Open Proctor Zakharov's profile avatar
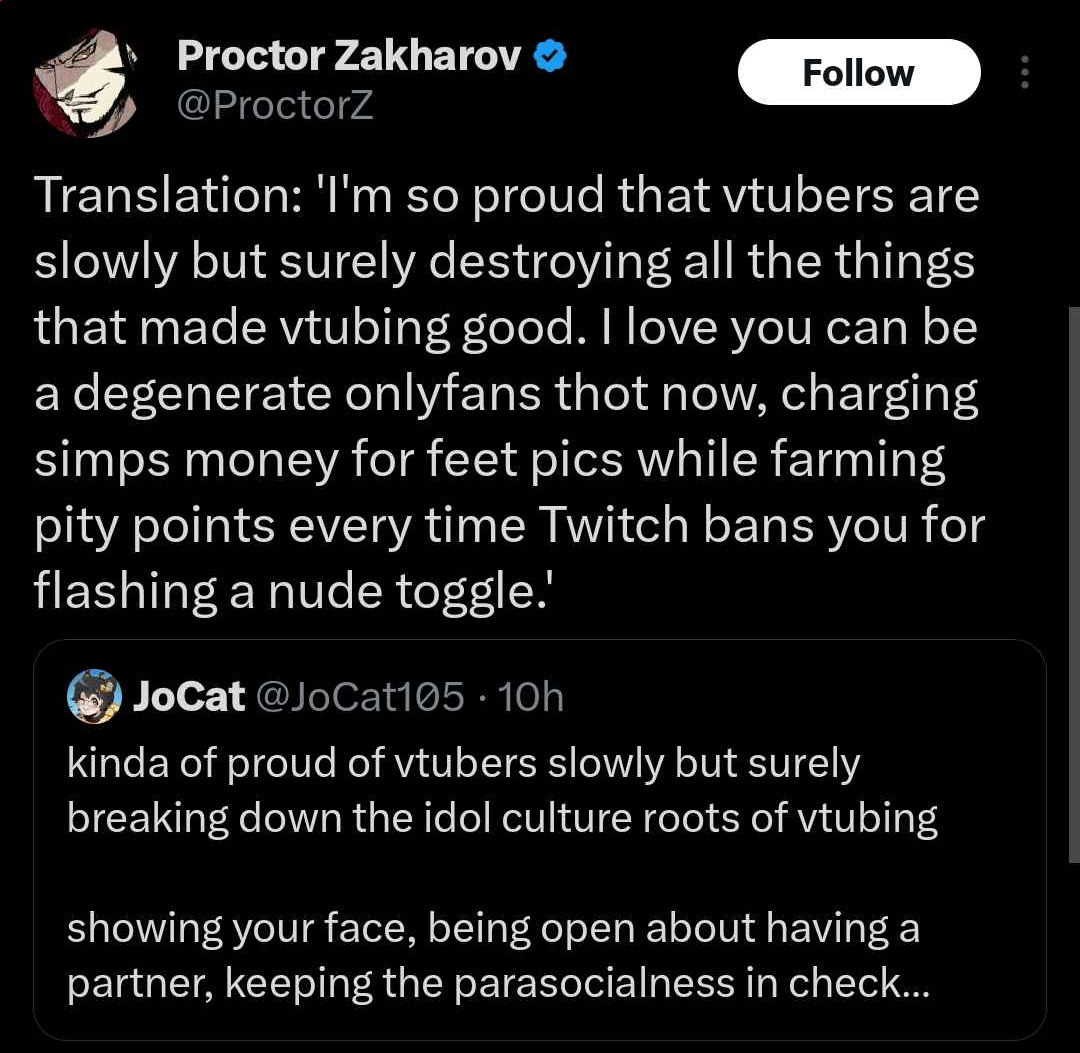This screenshot has height=1053, width=1080. coord(84,87)
